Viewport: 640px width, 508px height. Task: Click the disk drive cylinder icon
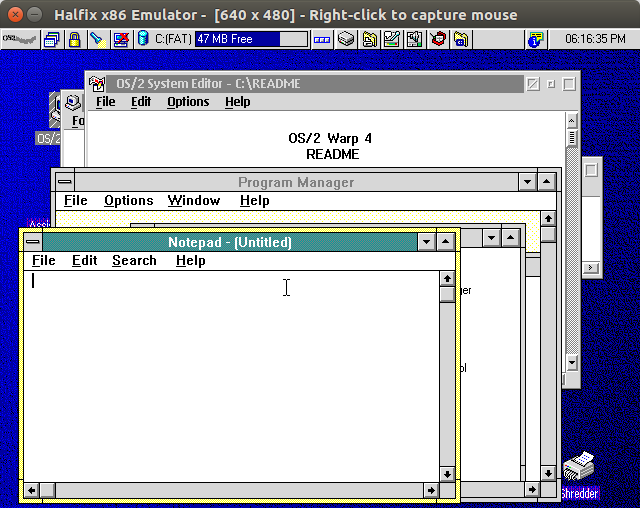(x=143, y=38)
